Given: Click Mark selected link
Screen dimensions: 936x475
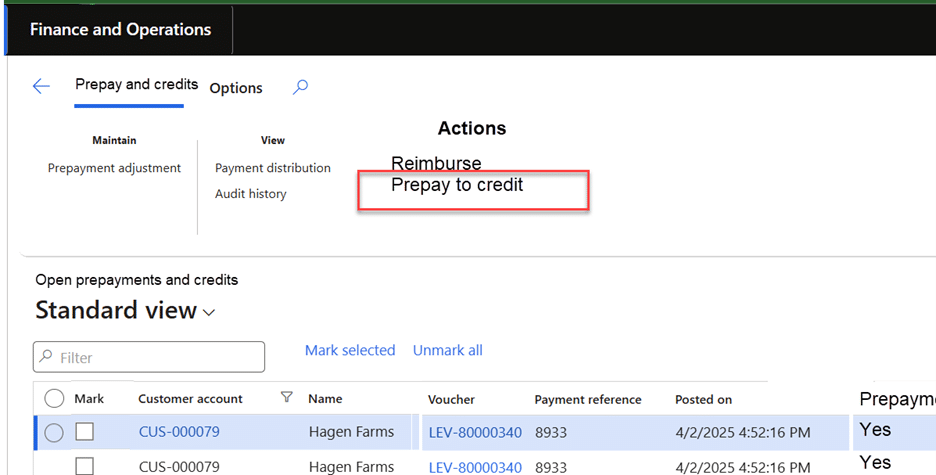Looking at the screenshot, I should coord(350,350).
